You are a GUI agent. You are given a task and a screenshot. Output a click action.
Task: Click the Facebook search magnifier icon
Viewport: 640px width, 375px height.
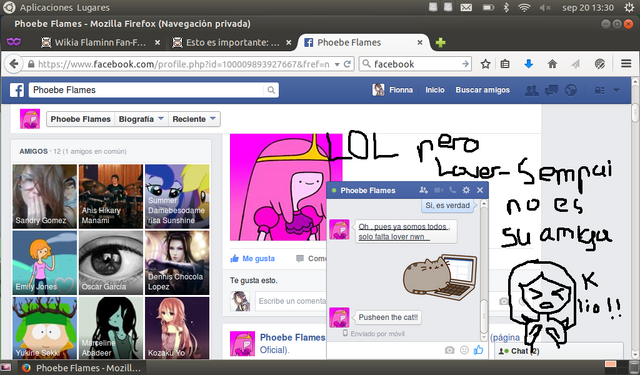[x=271, y=90]
